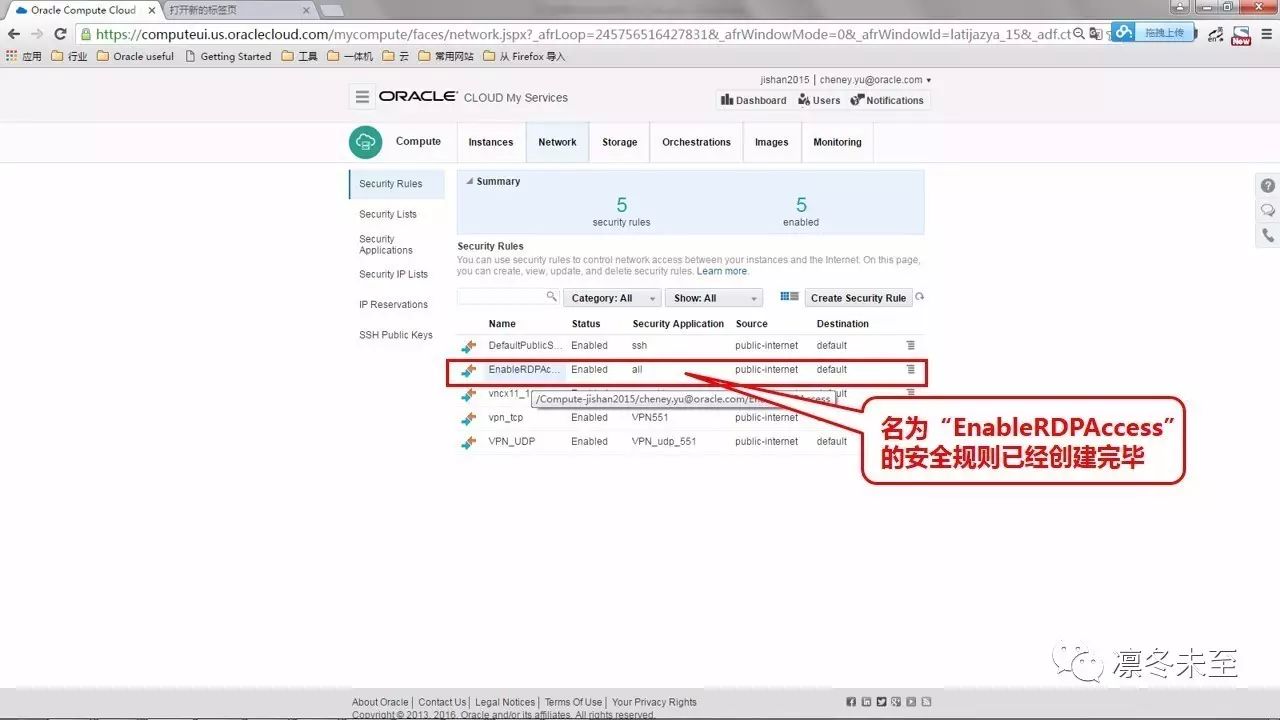Open Oracle's YouTube page in footer
Viewport: 1280px width, 720px height.
tap(911, 702)
